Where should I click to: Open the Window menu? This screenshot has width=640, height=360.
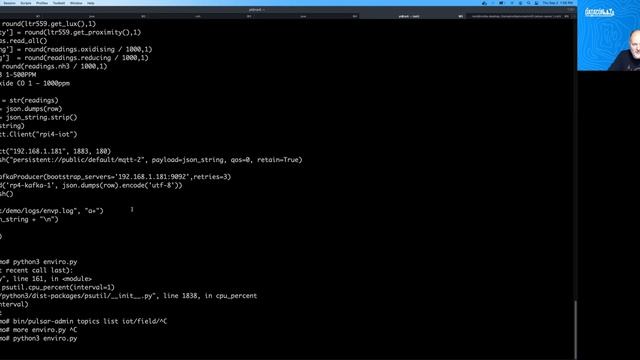76,3
